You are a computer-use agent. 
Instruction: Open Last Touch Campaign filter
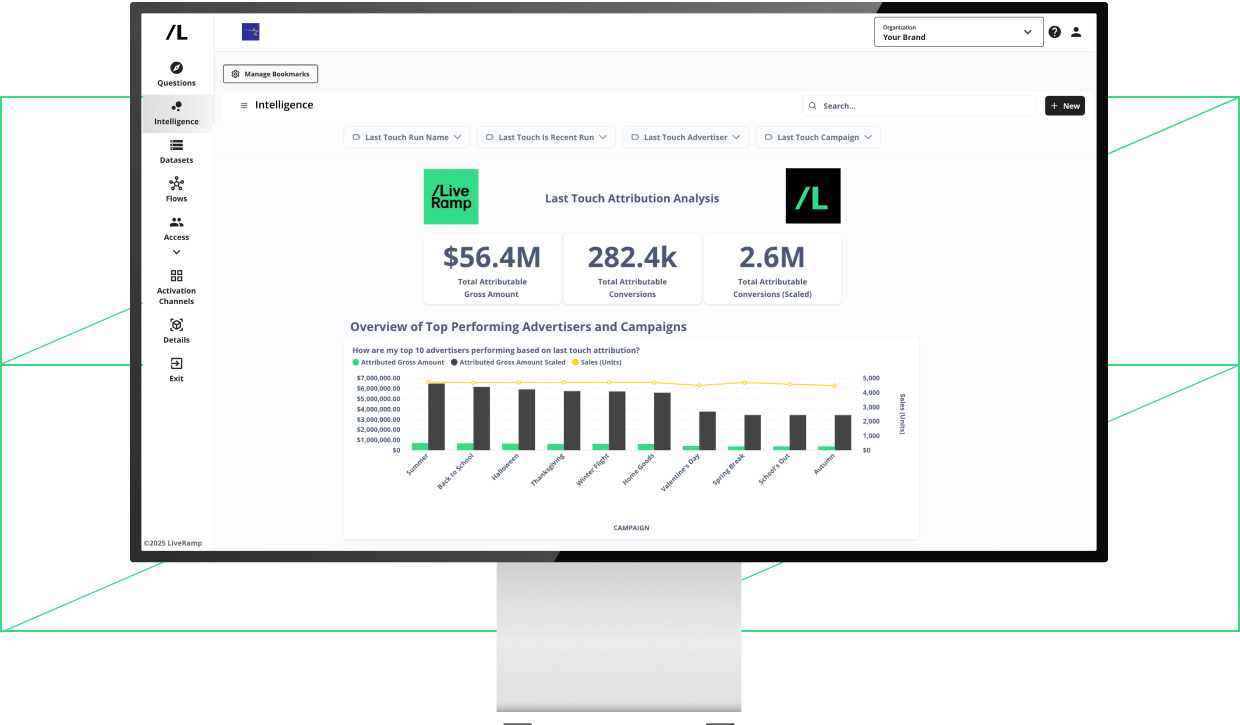click(x=818, y=137)
